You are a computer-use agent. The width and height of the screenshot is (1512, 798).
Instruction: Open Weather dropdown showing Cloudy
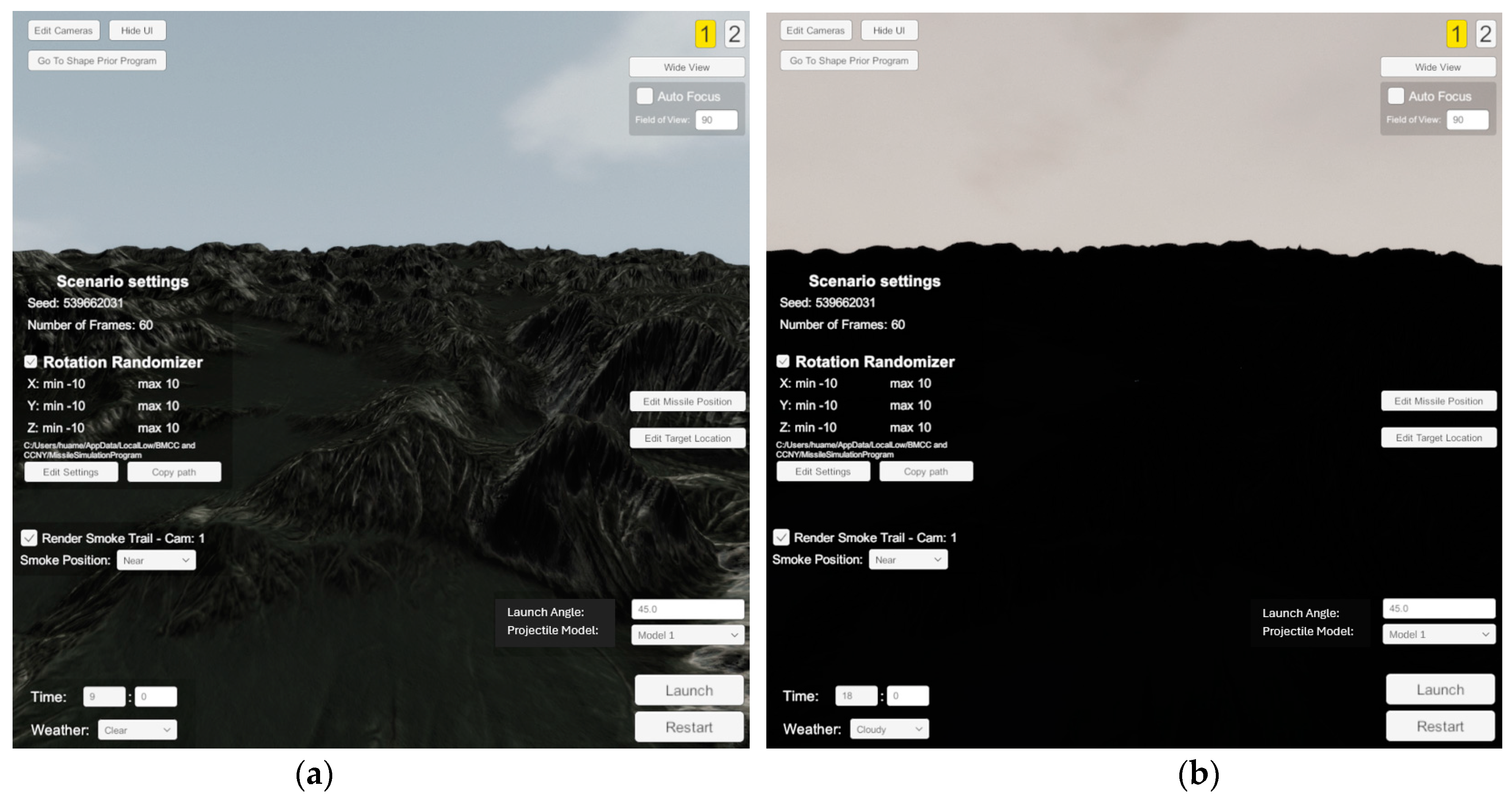(889, 729)
